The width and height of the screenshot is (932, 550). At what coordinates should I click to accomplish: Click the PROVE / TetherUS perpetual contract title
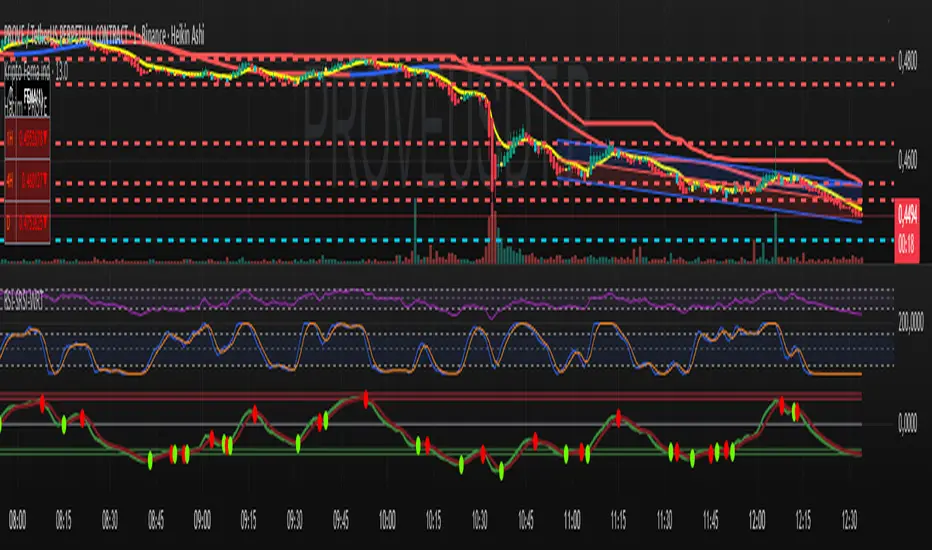(104, 36)
